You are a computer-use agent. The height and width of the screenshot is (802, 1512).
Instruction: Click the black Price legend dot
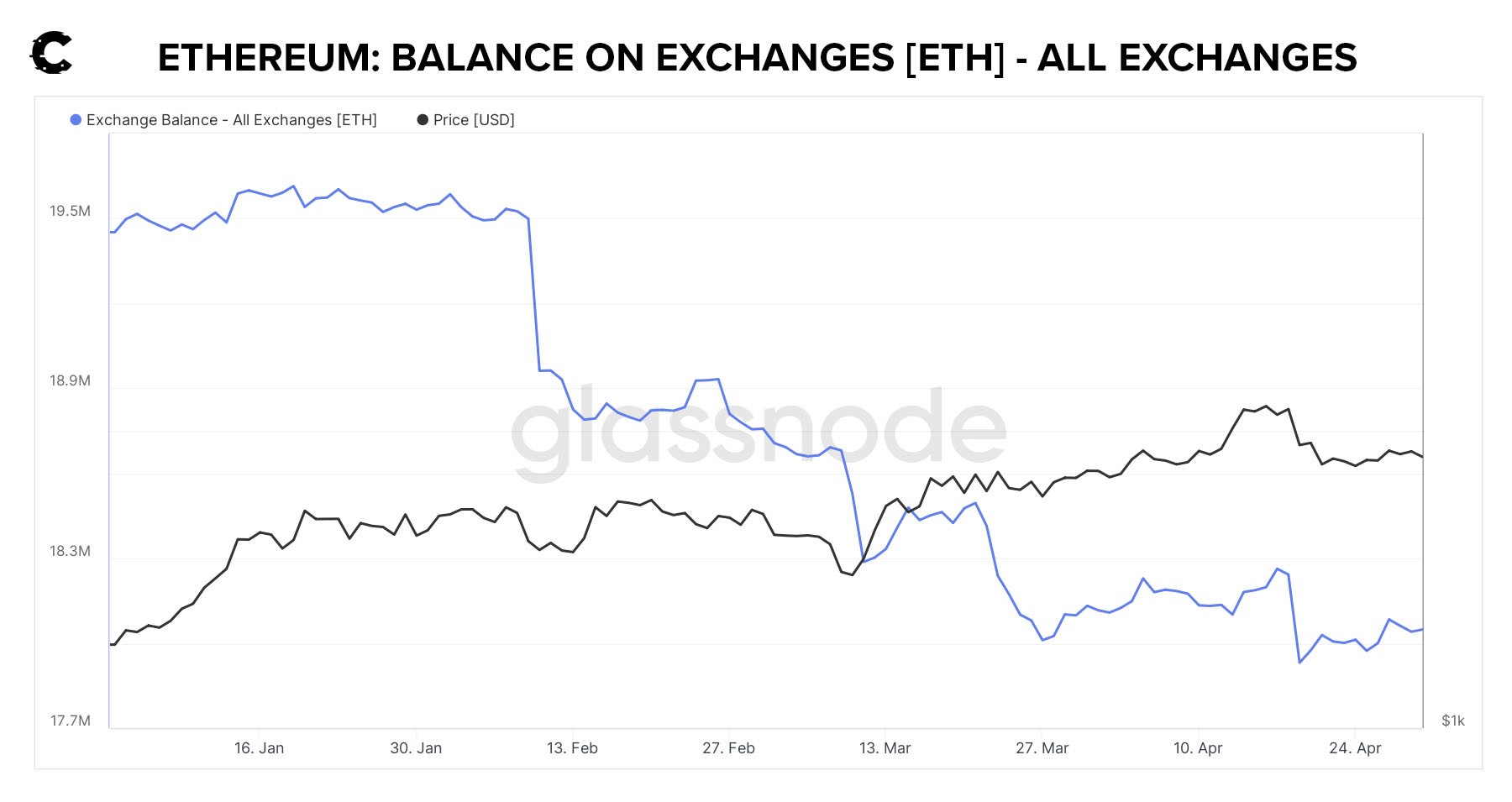(x=423, y=120)
